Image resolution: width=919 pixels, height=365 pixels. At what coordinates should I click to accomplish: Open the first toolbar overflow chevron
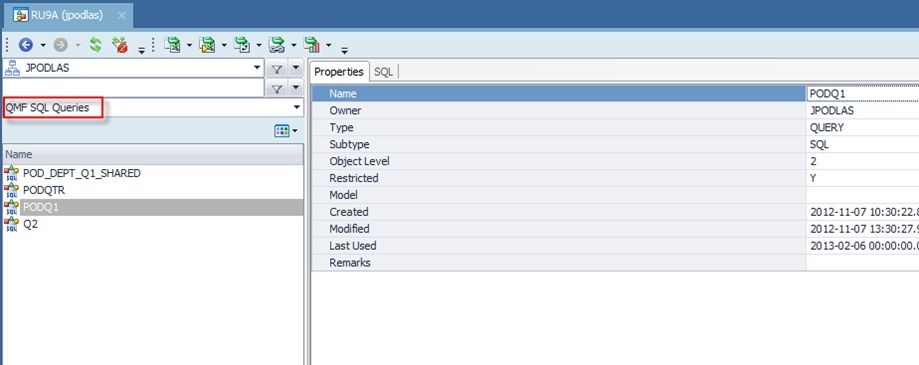141,50
